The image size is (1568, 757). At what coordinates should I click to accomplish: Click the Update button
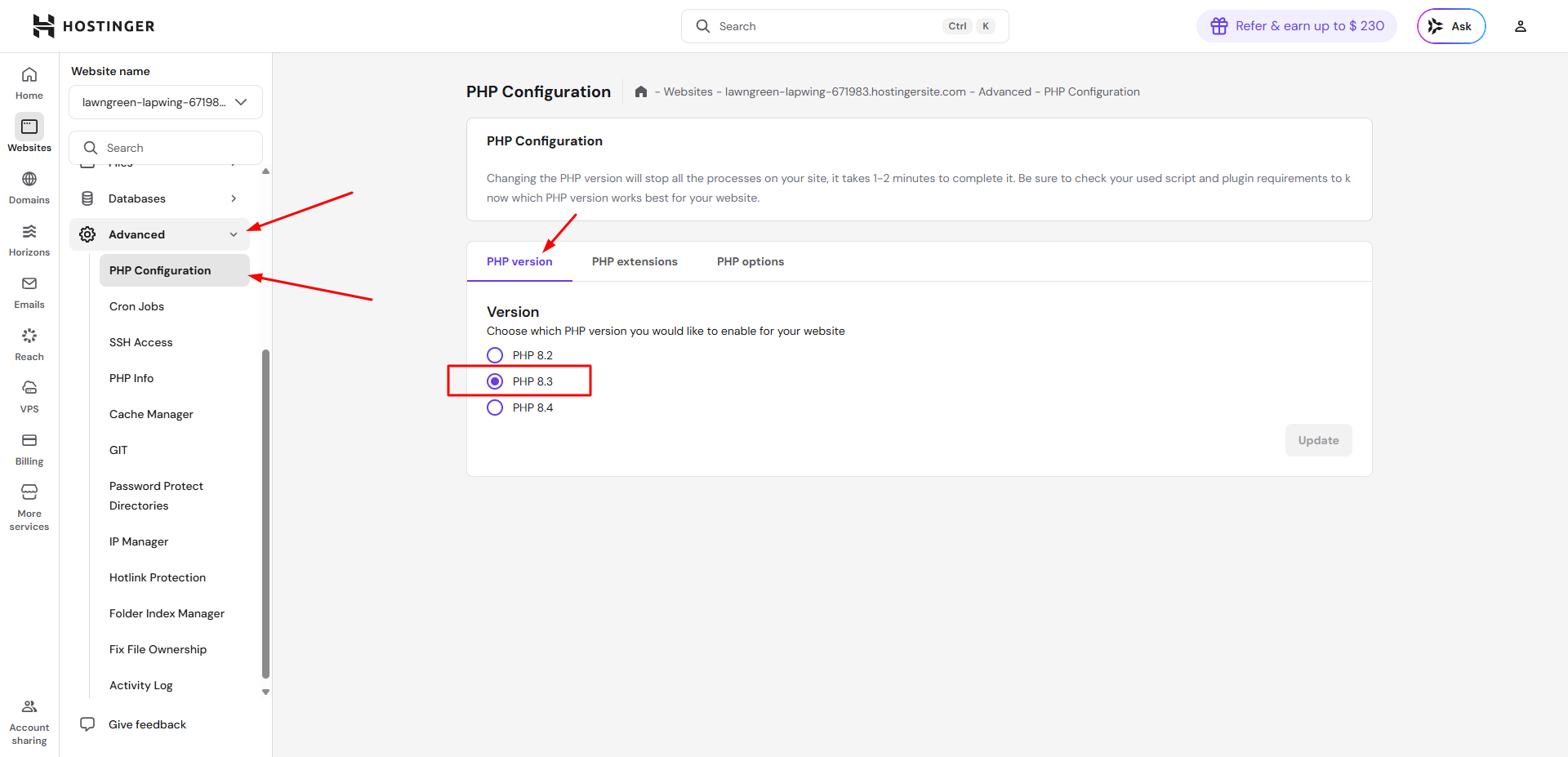tap(1317, 440)
